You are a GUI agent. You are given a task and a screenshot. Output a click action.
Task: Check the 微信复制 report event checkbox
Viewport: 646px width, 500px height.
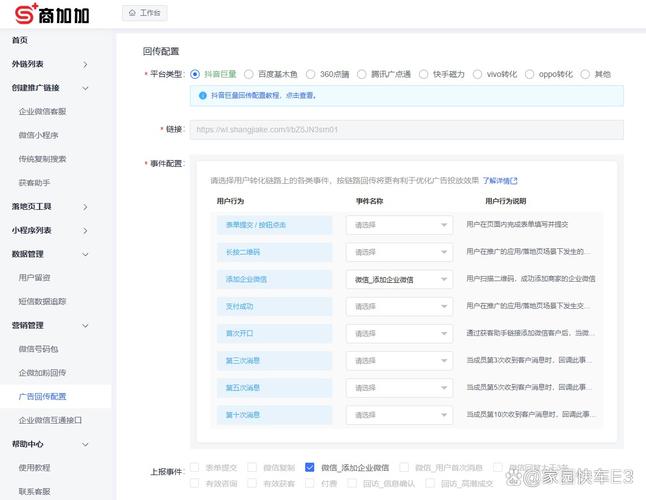click(x=252, y=467)
